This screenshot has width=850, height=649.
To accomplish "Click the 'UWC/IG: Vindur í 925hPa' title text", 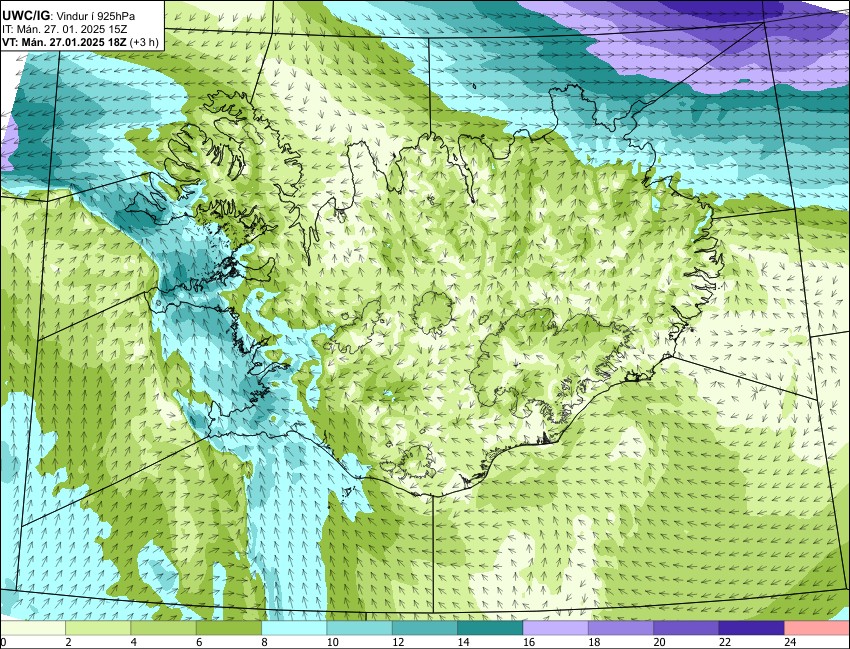I will point(69,16).
